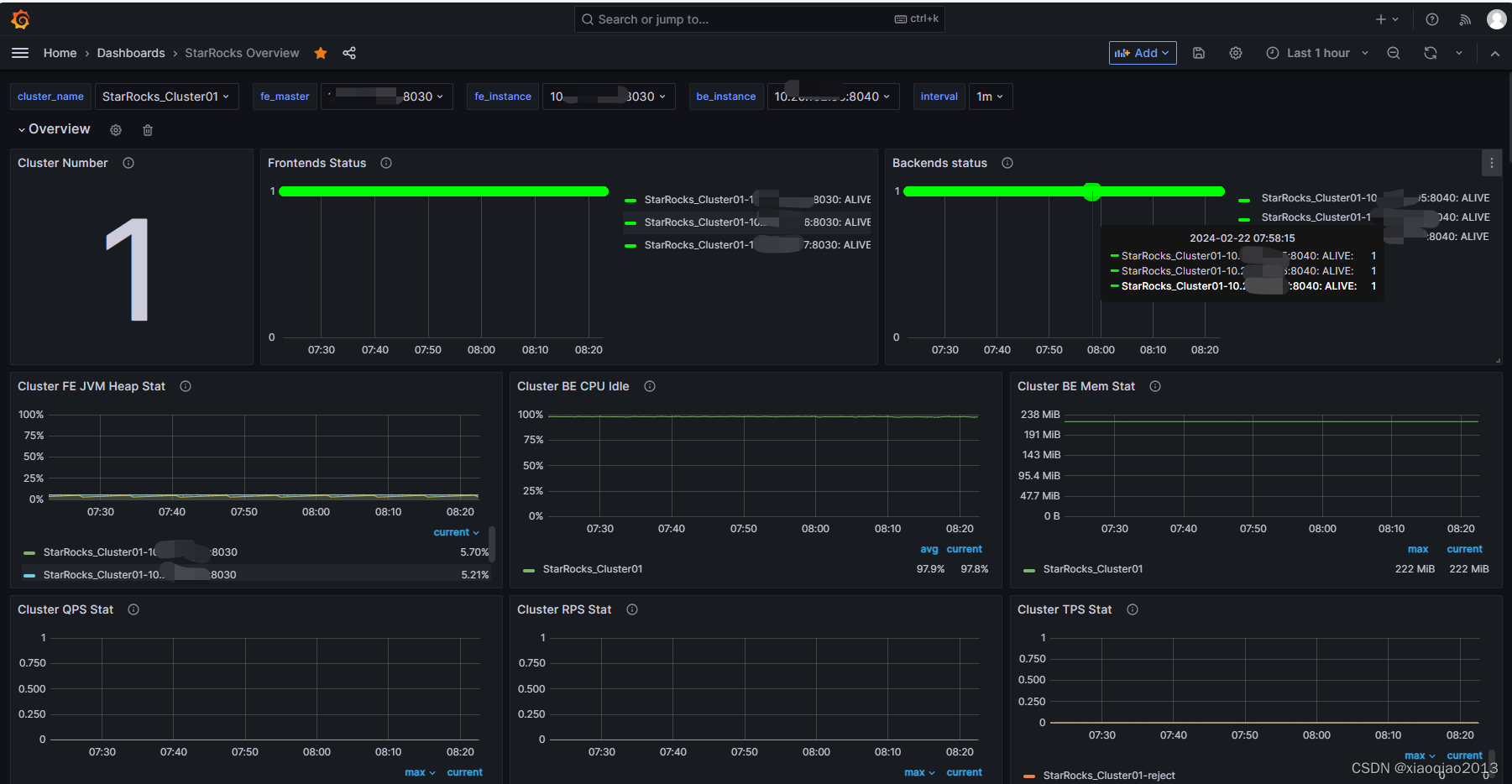Sort QPS Stat legend by max
Screen dimensions: 1512x784
pyautogui.click(x=420, y=772)
